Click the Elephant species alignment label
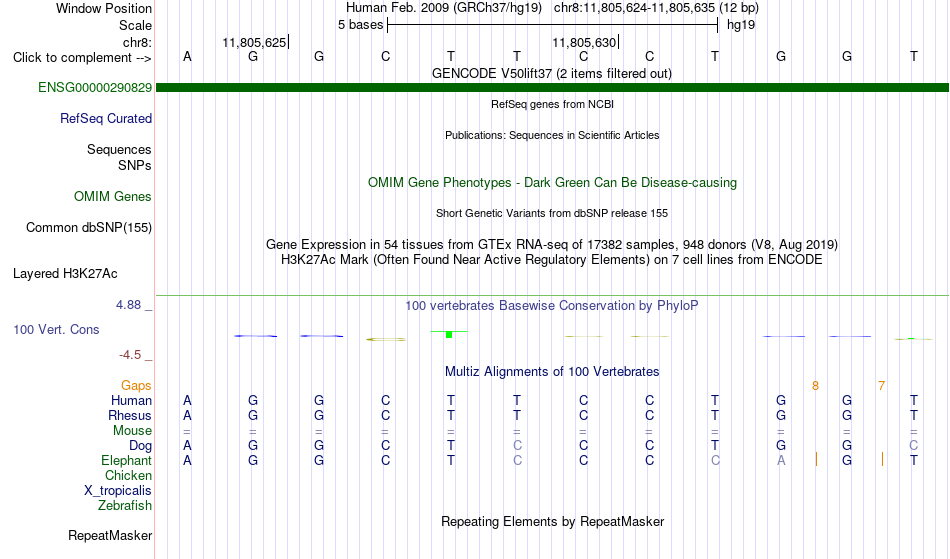Screen dimensions: 950x559 pos(127,460)
